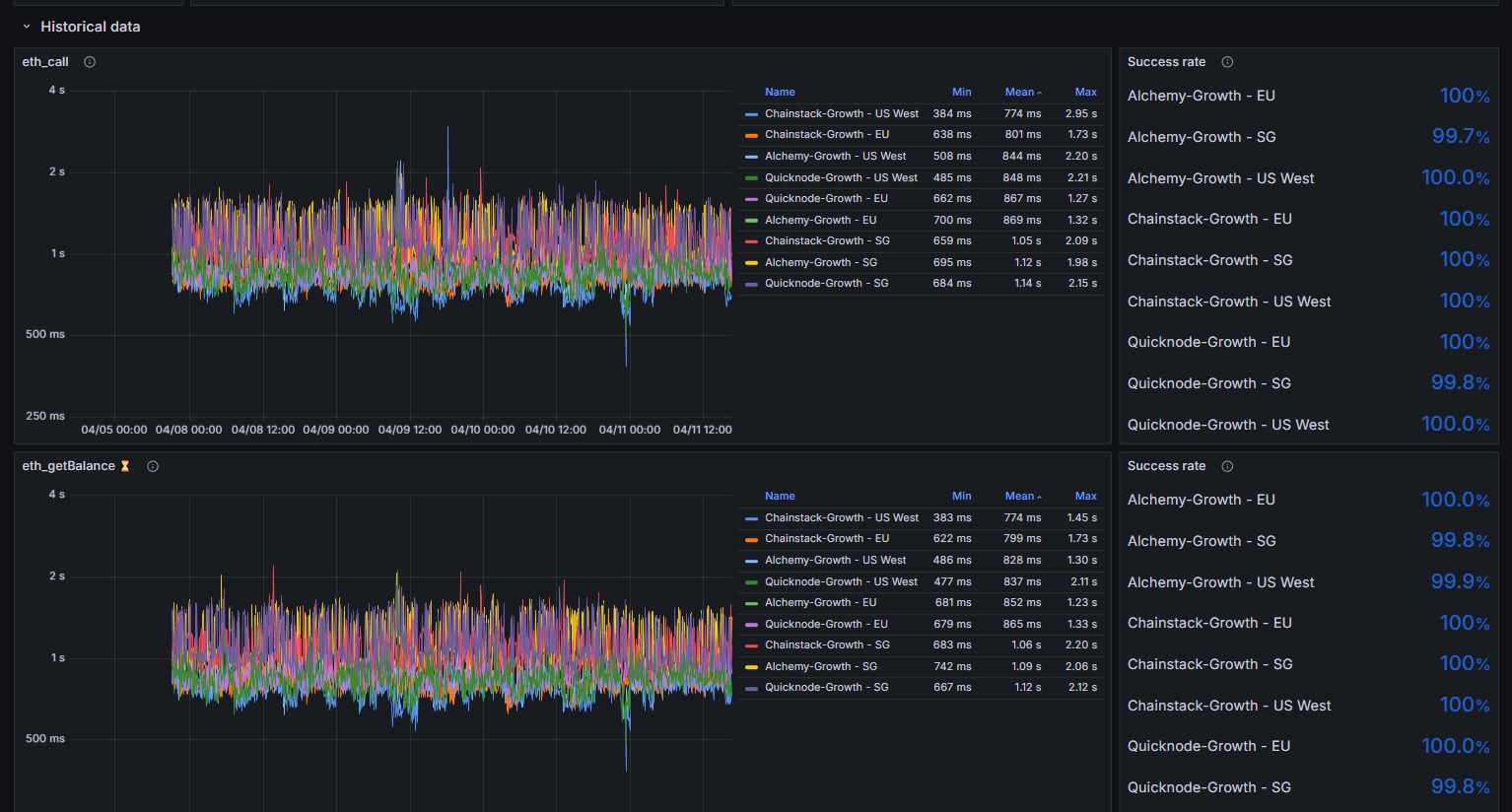Click 04/10 00:00 tick on eth_call time axis
The width and height of the screenshot is (1512, 812).
coord(483,430)
